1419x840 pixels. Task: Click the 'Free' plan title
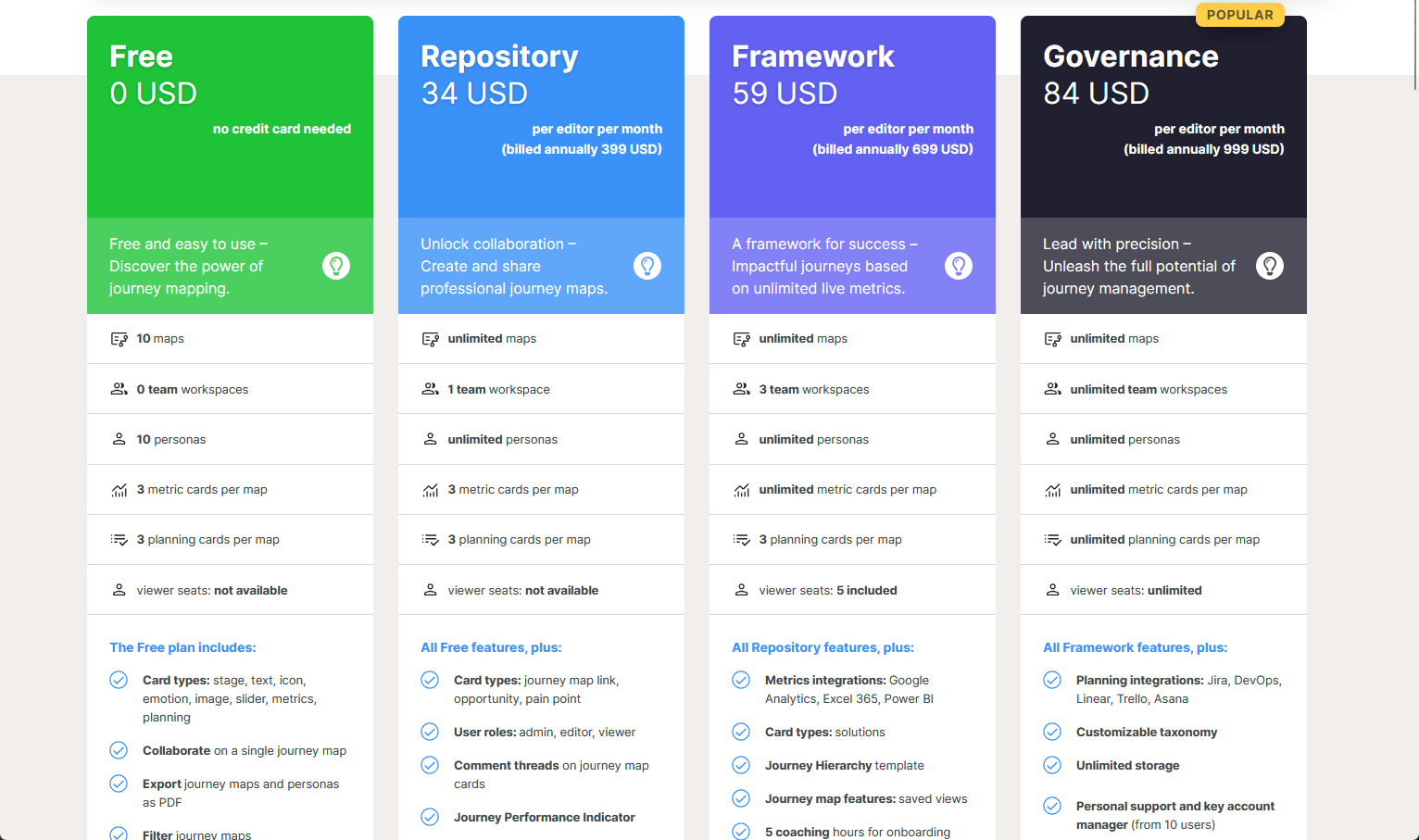pos(141,56)
